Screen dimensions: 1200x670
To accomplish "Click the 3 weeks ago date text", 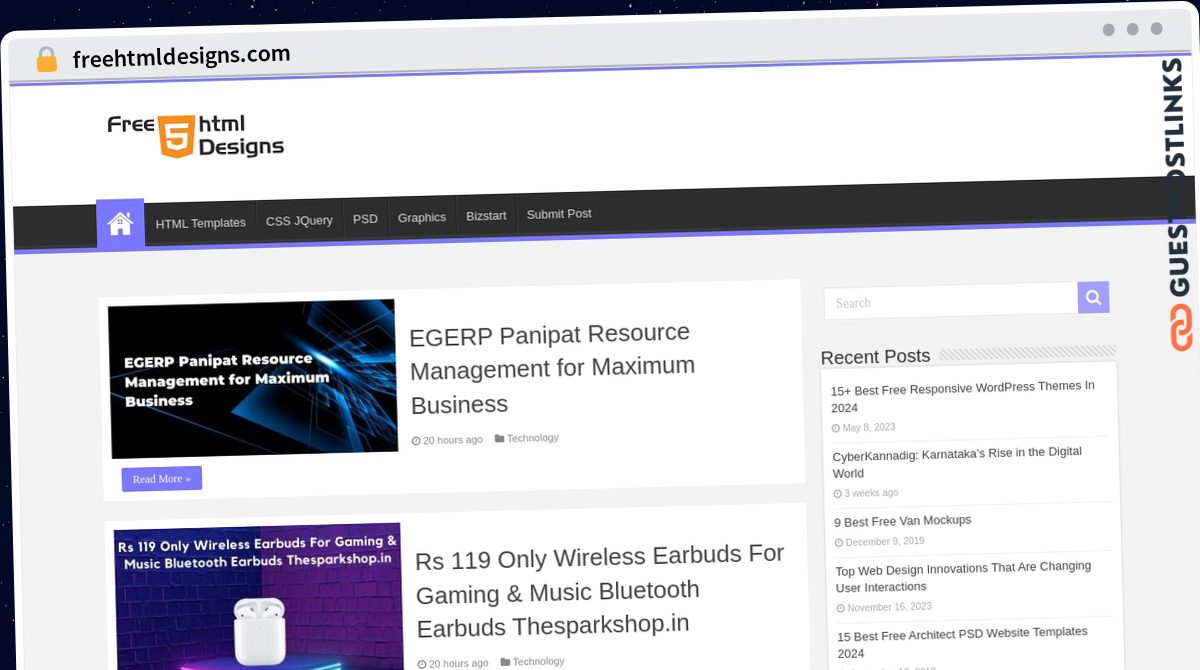I will point(871,493).
